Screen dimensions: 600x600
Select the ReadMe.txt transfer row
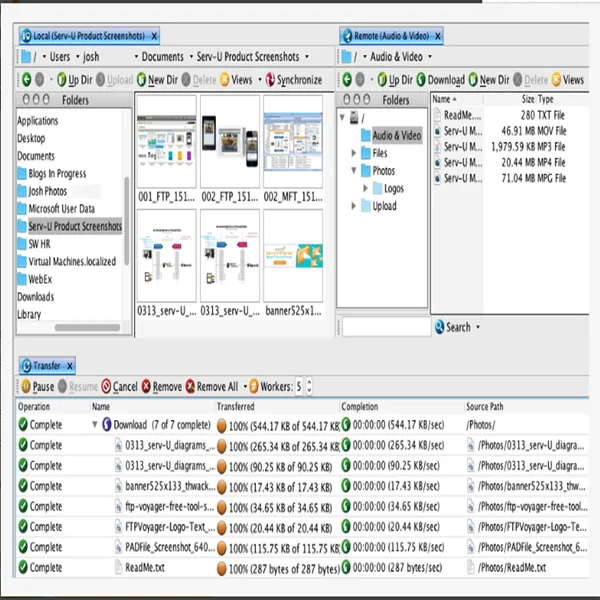pyautogui.click(x=302, y=567)
